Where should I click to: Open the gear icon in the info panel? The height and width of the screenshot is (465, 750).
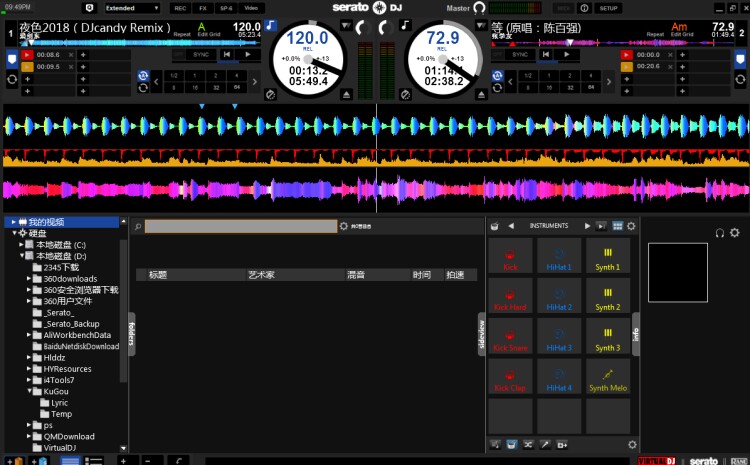pyautogui.click(x=735, y=233)
